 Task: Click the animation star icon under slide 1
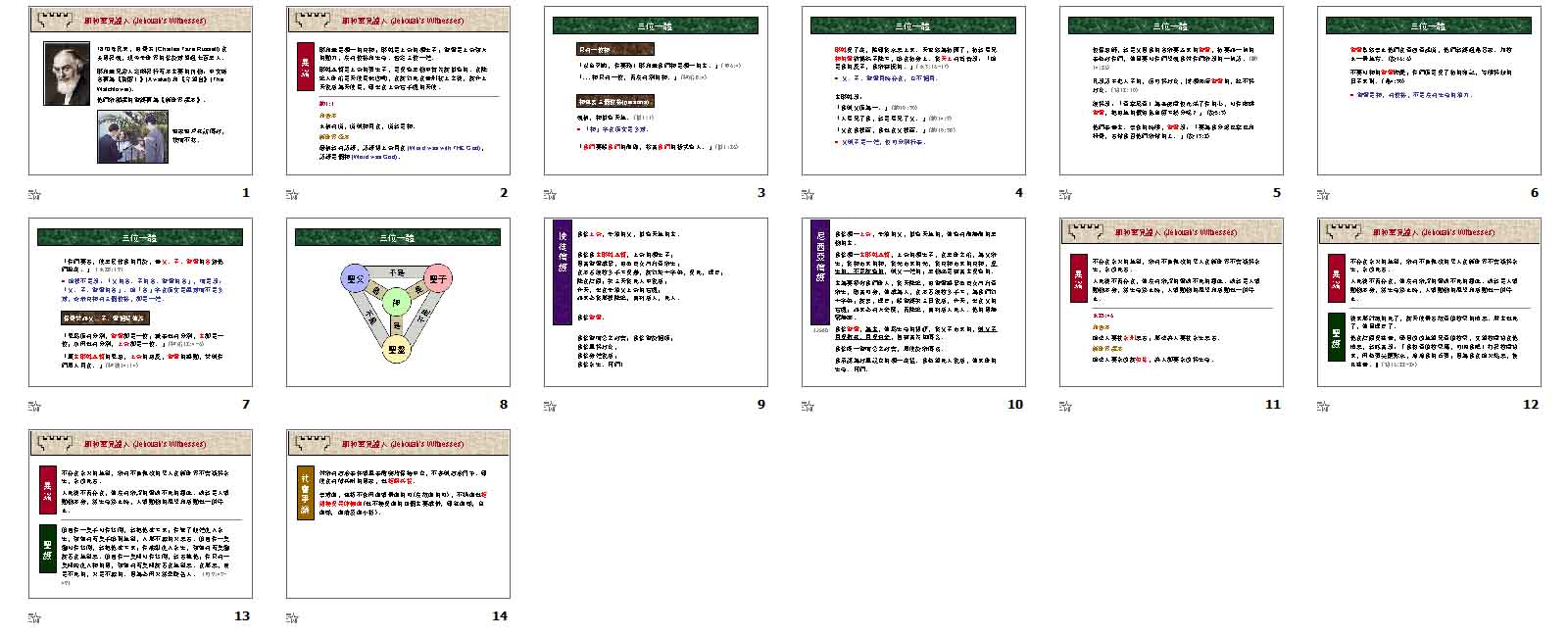tap(34, 194)
